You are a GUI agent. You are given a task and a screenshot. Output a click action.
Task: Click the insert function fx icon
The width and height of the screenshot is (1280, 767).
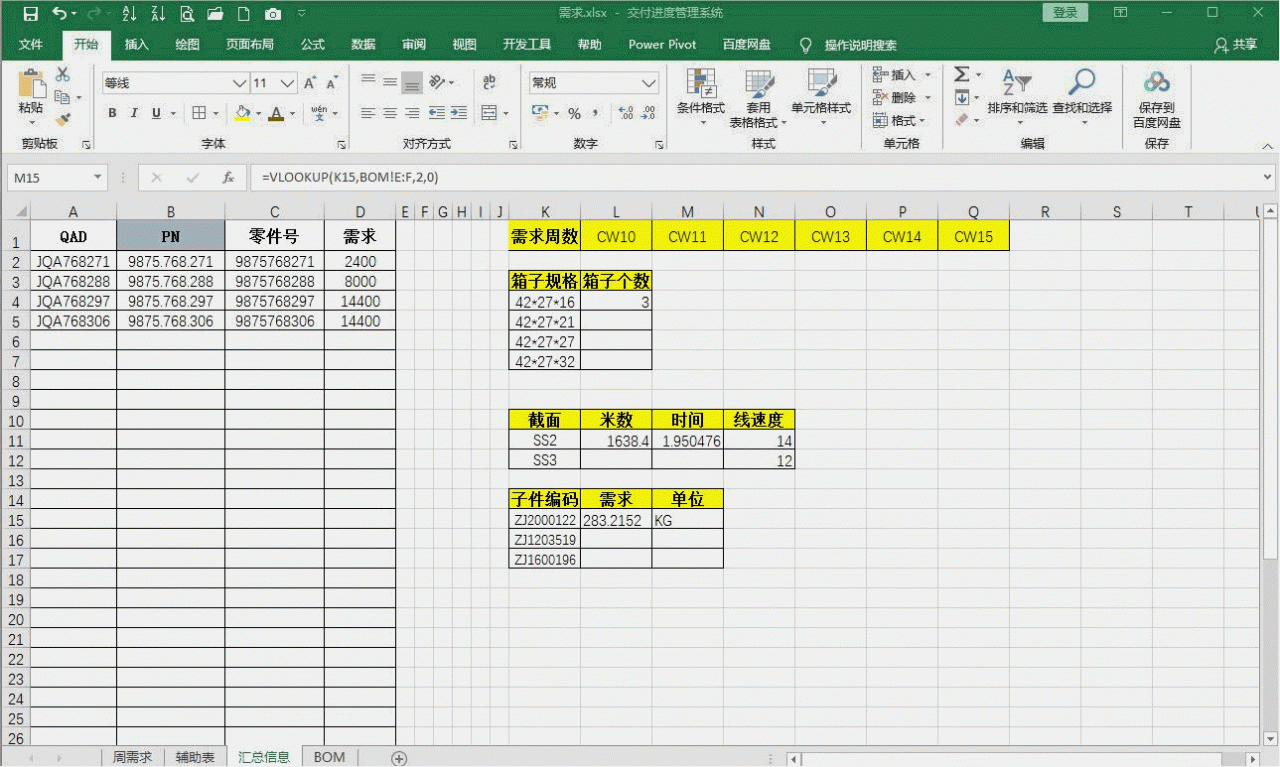pos(228,178)
